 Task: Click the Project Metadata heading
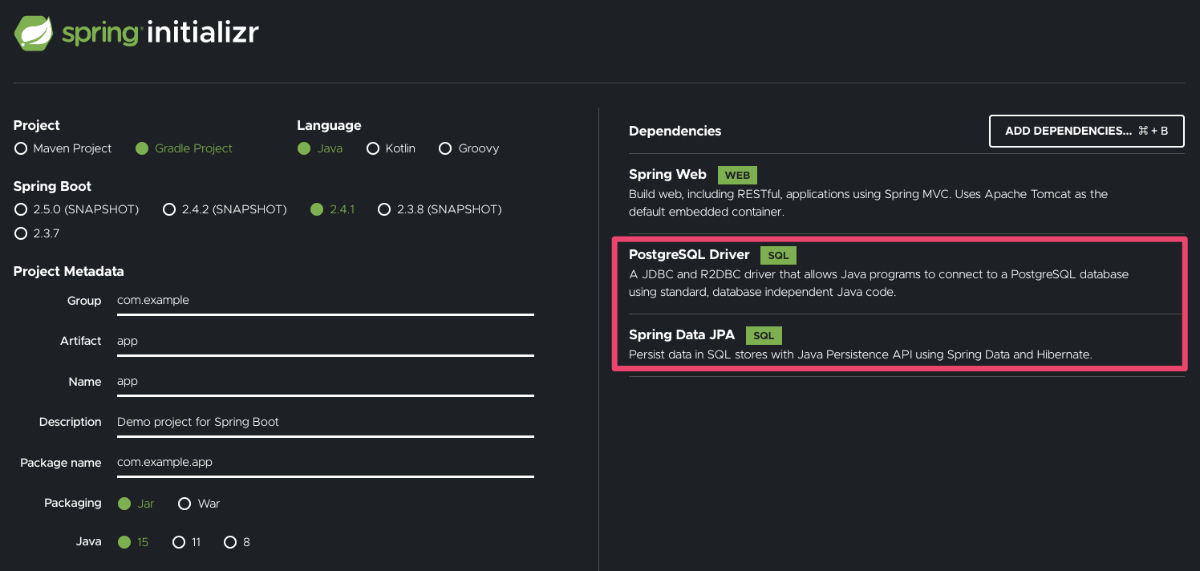coord(68,271)
